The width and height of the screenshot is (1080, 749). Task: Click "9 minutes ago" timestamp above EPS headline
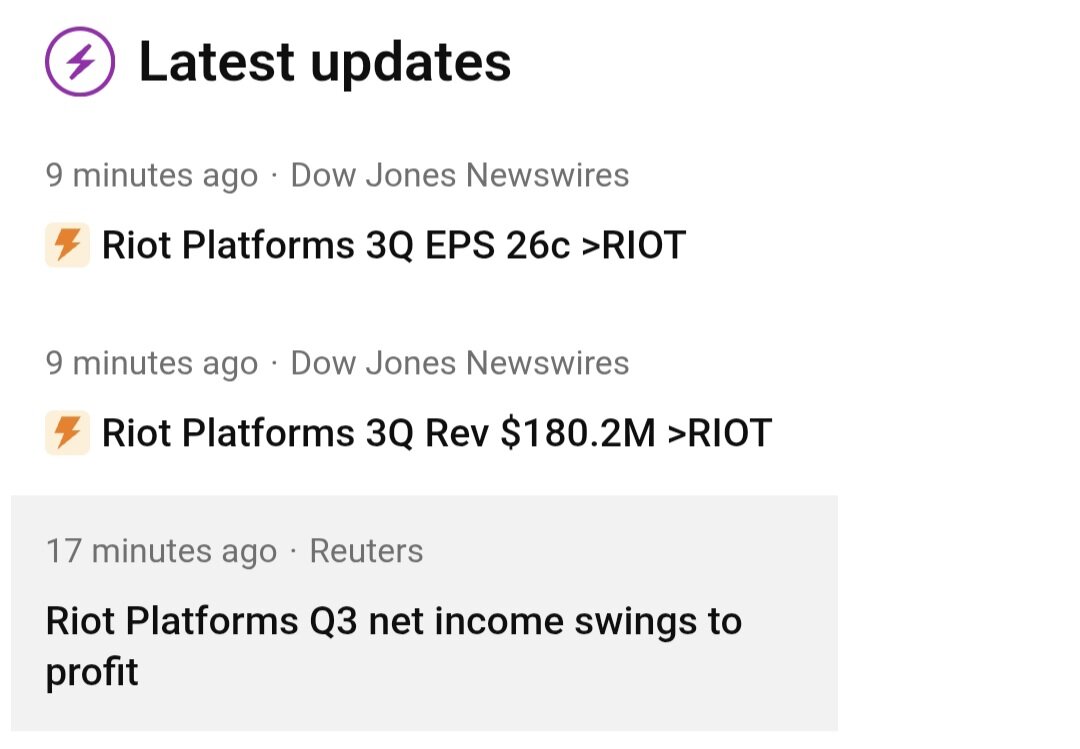point(151,176)
